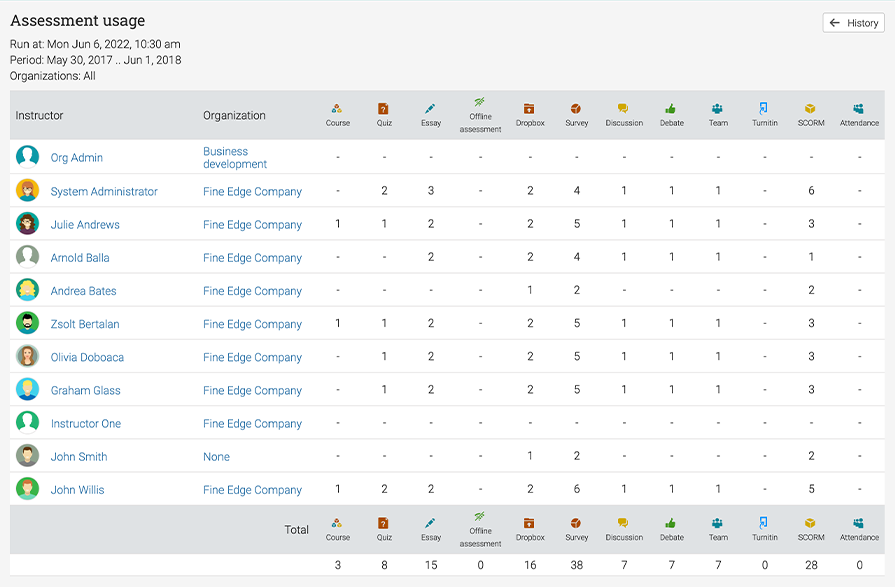This screenshot has height=587, width=895.
Task: Select the Team column icon
Action: pos(718,108)
